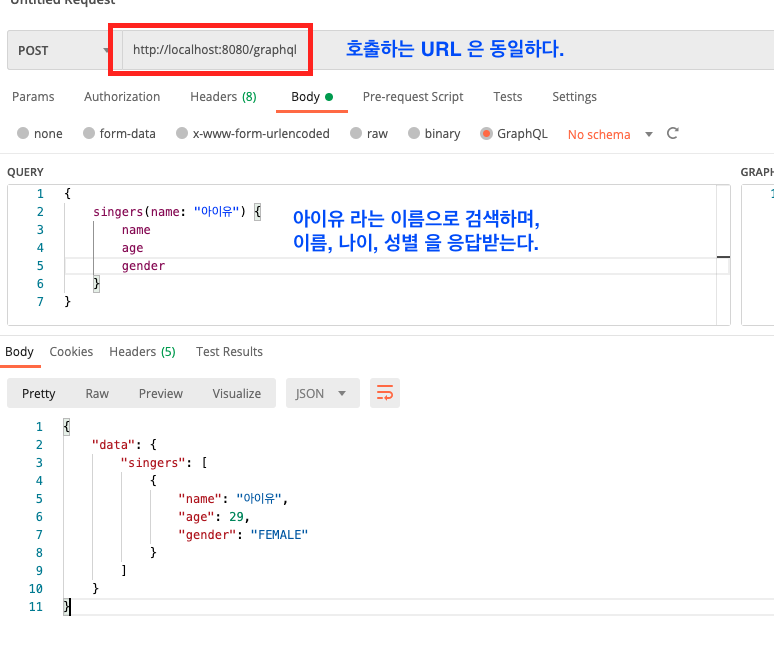Viewport: 774px width, 652px height.
Task: Switch to the Test Results tab
Action: tap(229, 352)
